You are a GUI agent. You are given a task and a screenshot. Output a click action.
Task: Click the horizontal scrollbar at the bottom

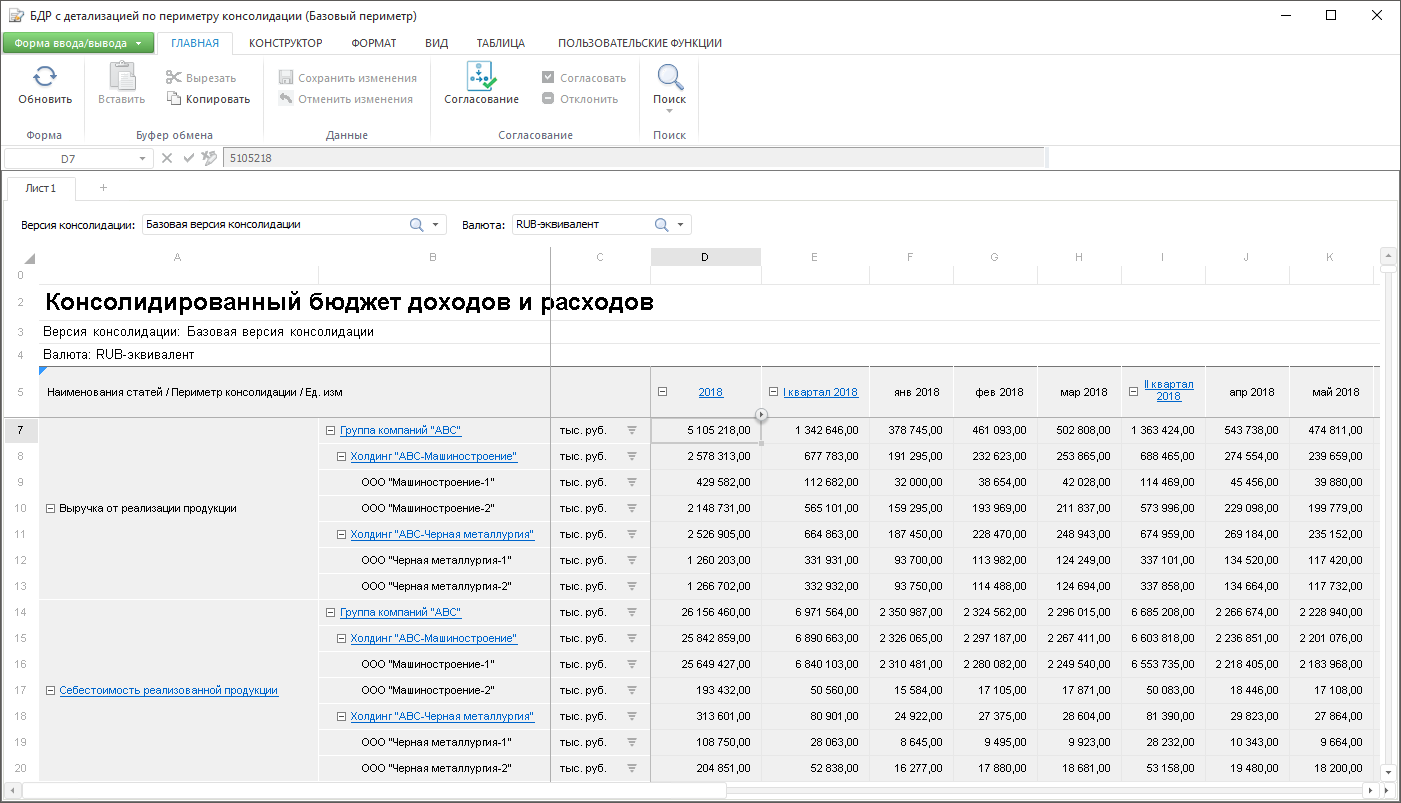pos(375,790)
